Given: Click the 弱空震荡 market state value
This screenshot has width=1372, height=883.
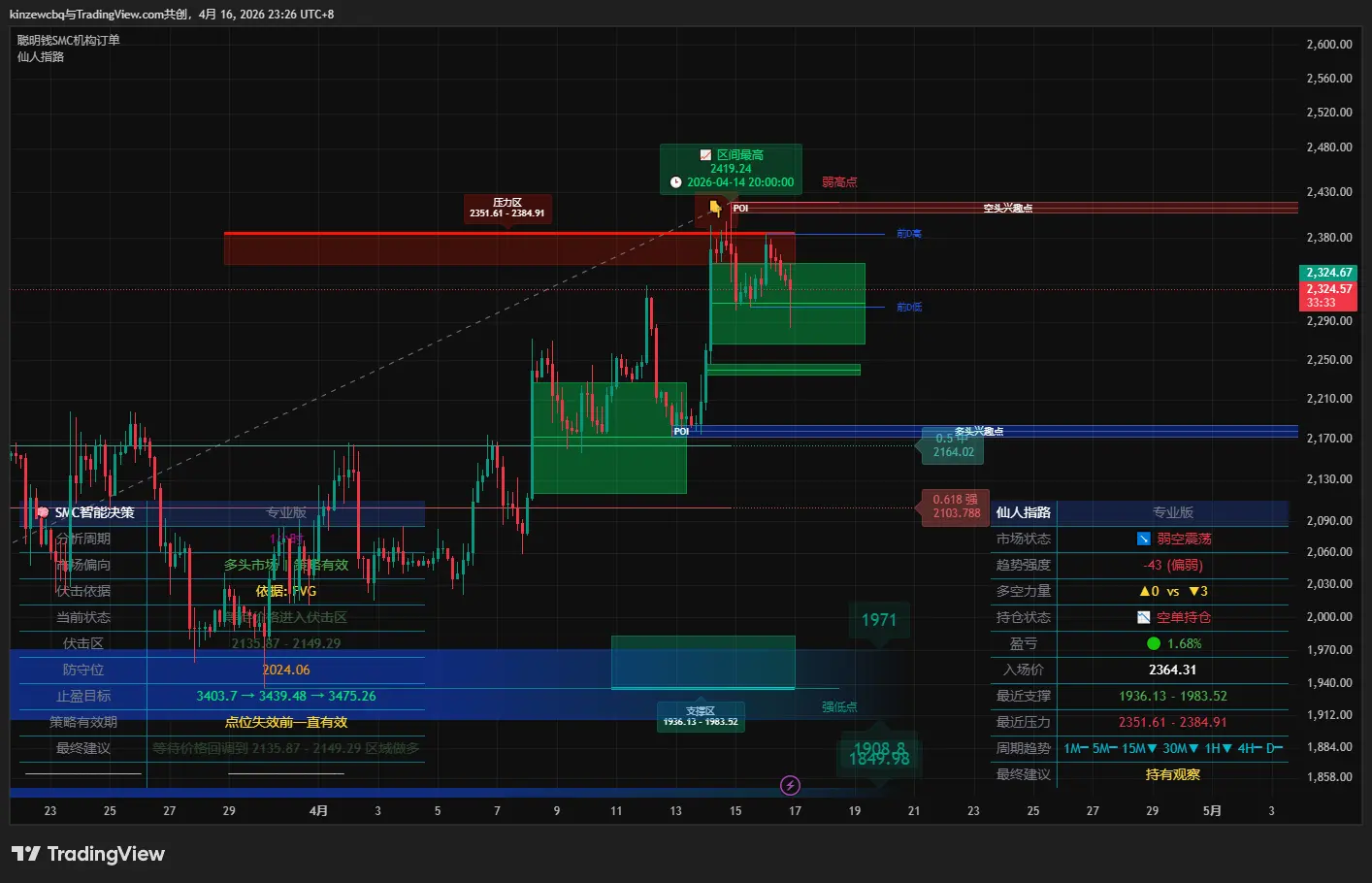Looking at the screenshot, I should [x=1184, y=539].
